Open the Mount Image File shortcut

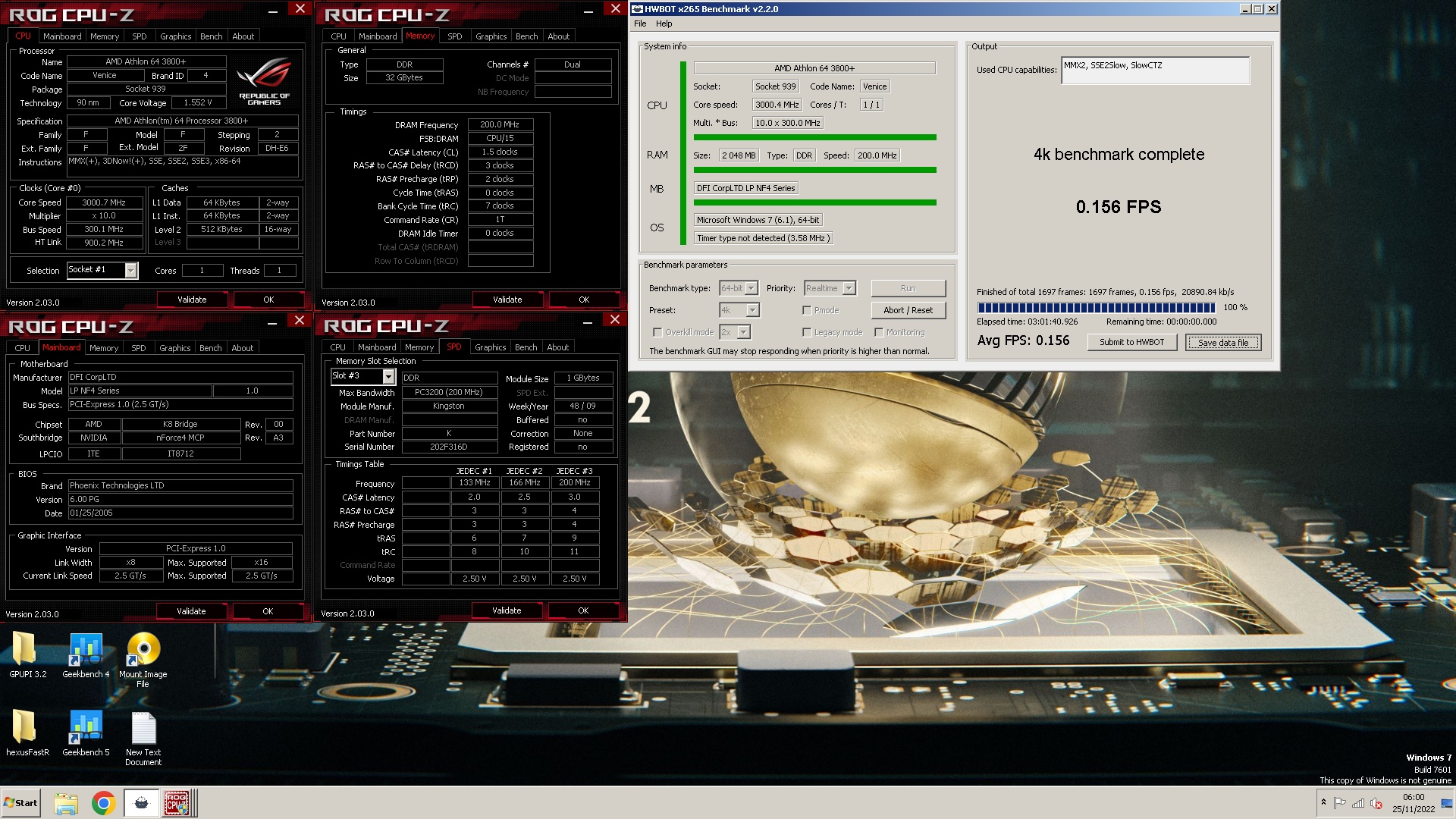[143, 660]
